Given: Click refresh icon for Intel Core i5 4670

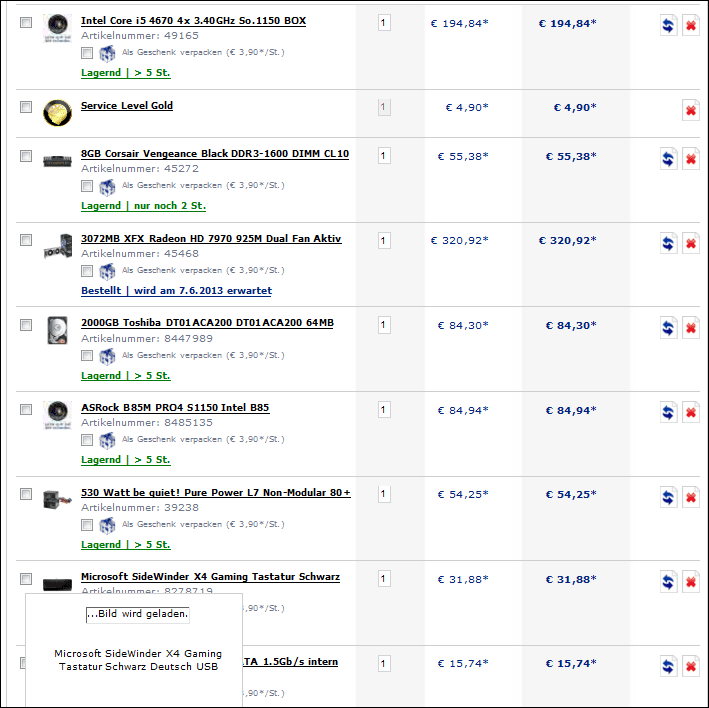Looking at the screenshot, I should point(668,25).
